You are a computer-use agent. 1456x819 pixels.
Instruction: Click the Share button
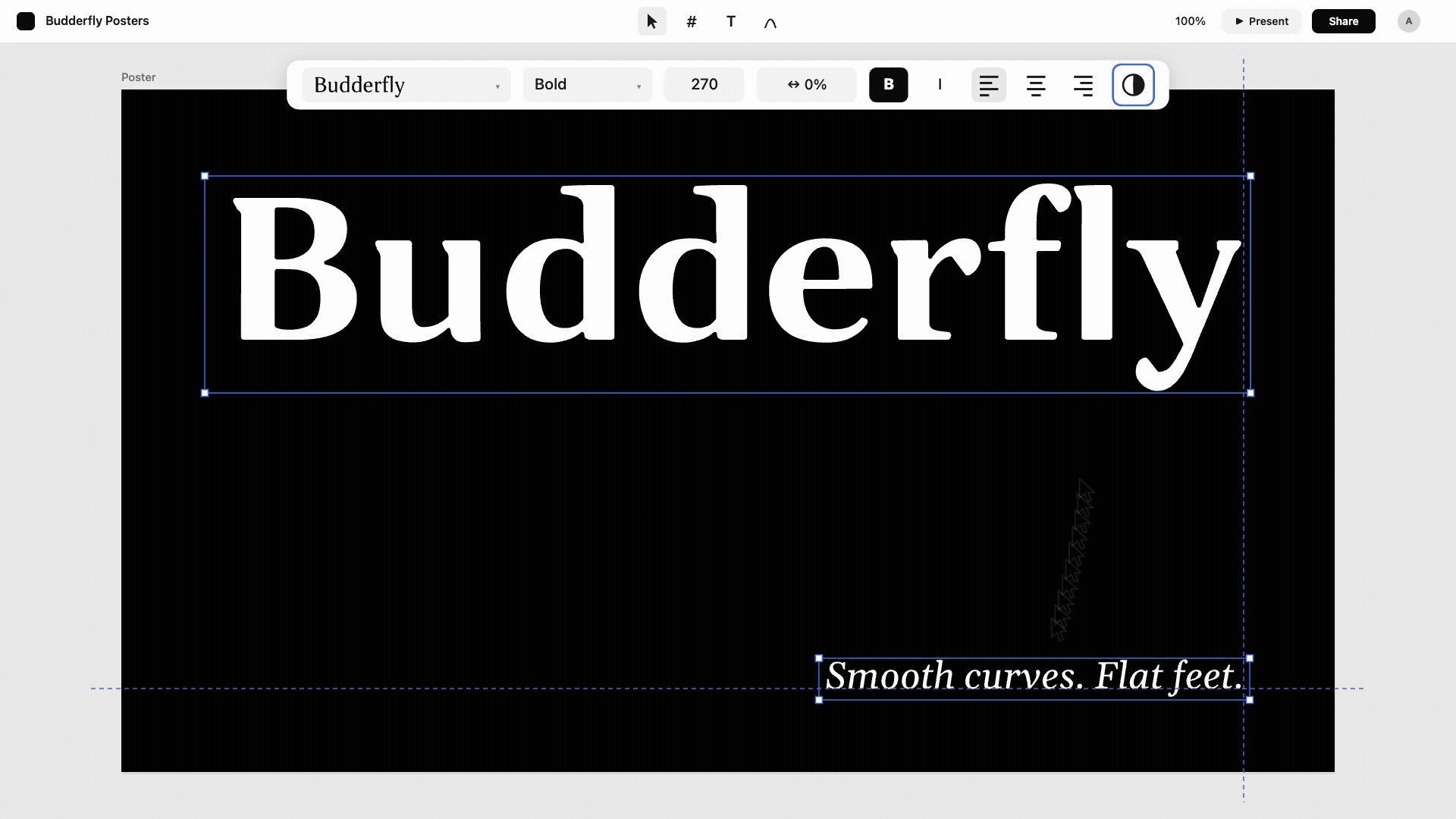pyautogui.click(x=1344, y=21)
